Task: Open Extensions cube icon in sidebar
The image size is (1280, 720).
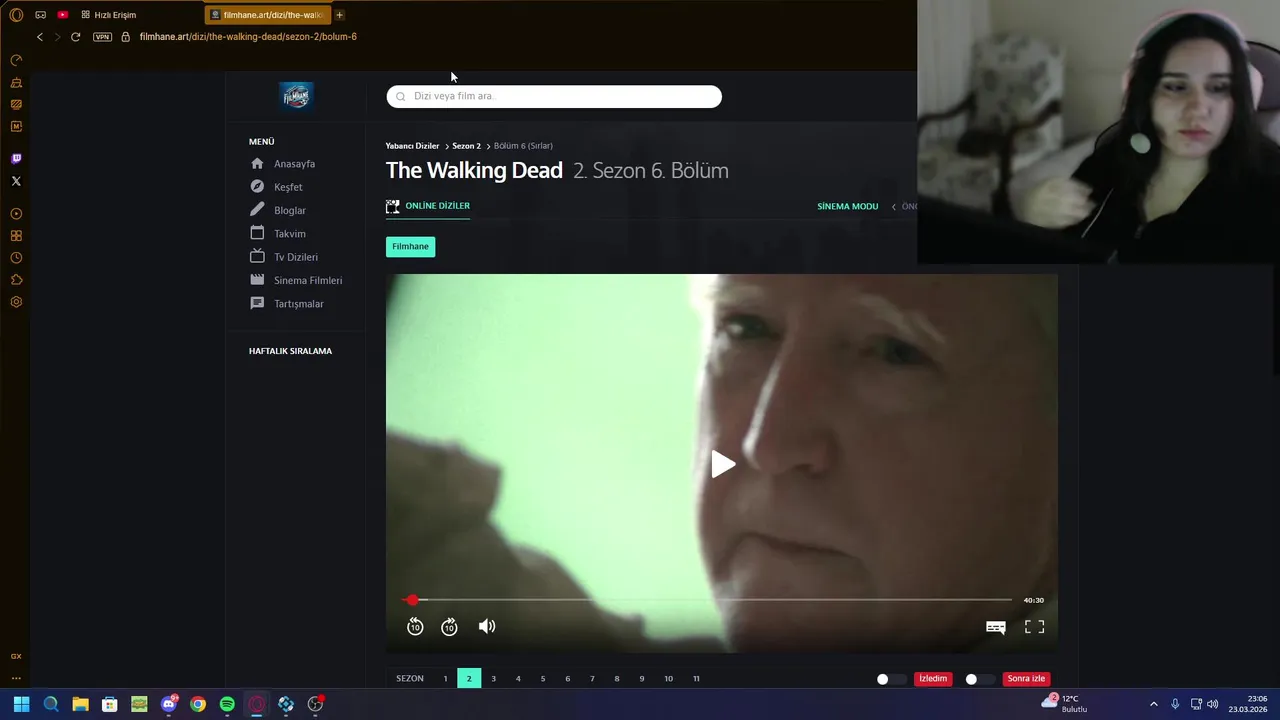Action: click(16, 280)
